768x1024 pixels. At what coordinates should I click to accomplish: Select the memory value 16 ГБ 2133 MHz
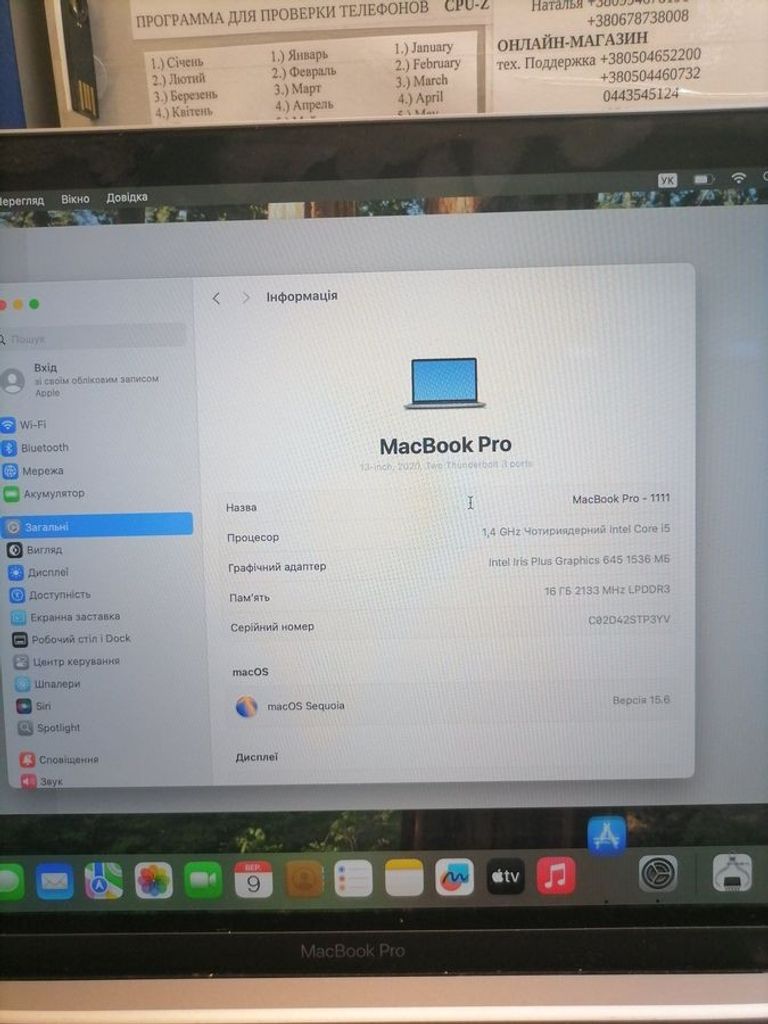pos(607,590)
